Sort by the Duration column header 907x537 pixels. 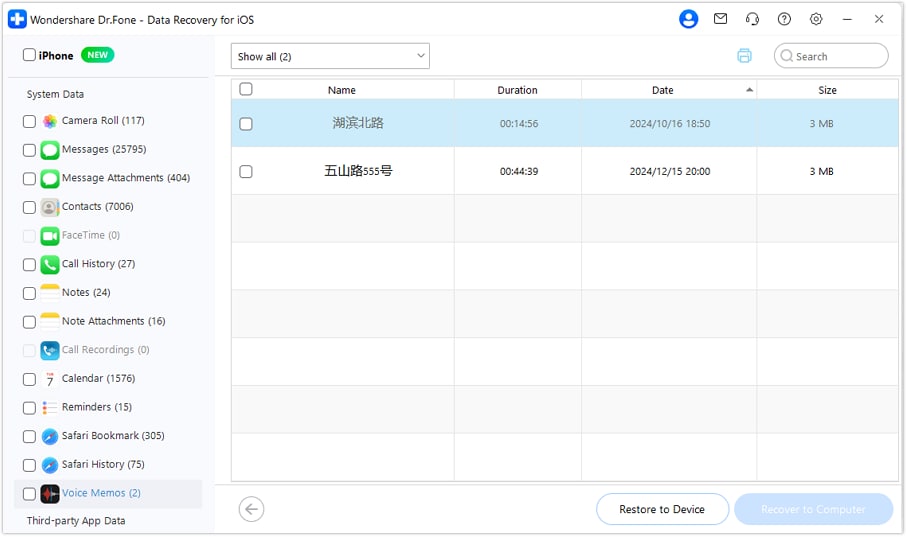click(x=518, y=90)
